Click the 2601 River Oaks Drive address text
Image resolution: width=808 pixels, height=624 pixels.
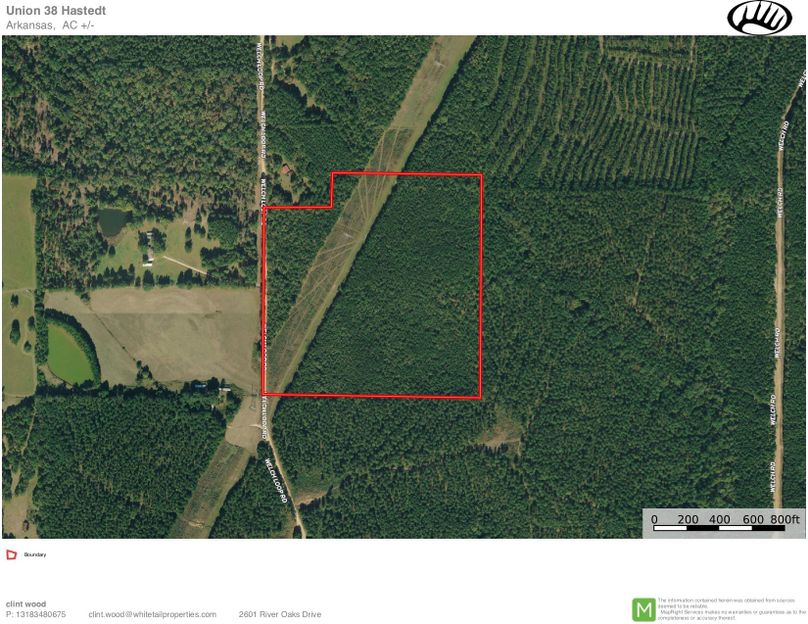283,612
